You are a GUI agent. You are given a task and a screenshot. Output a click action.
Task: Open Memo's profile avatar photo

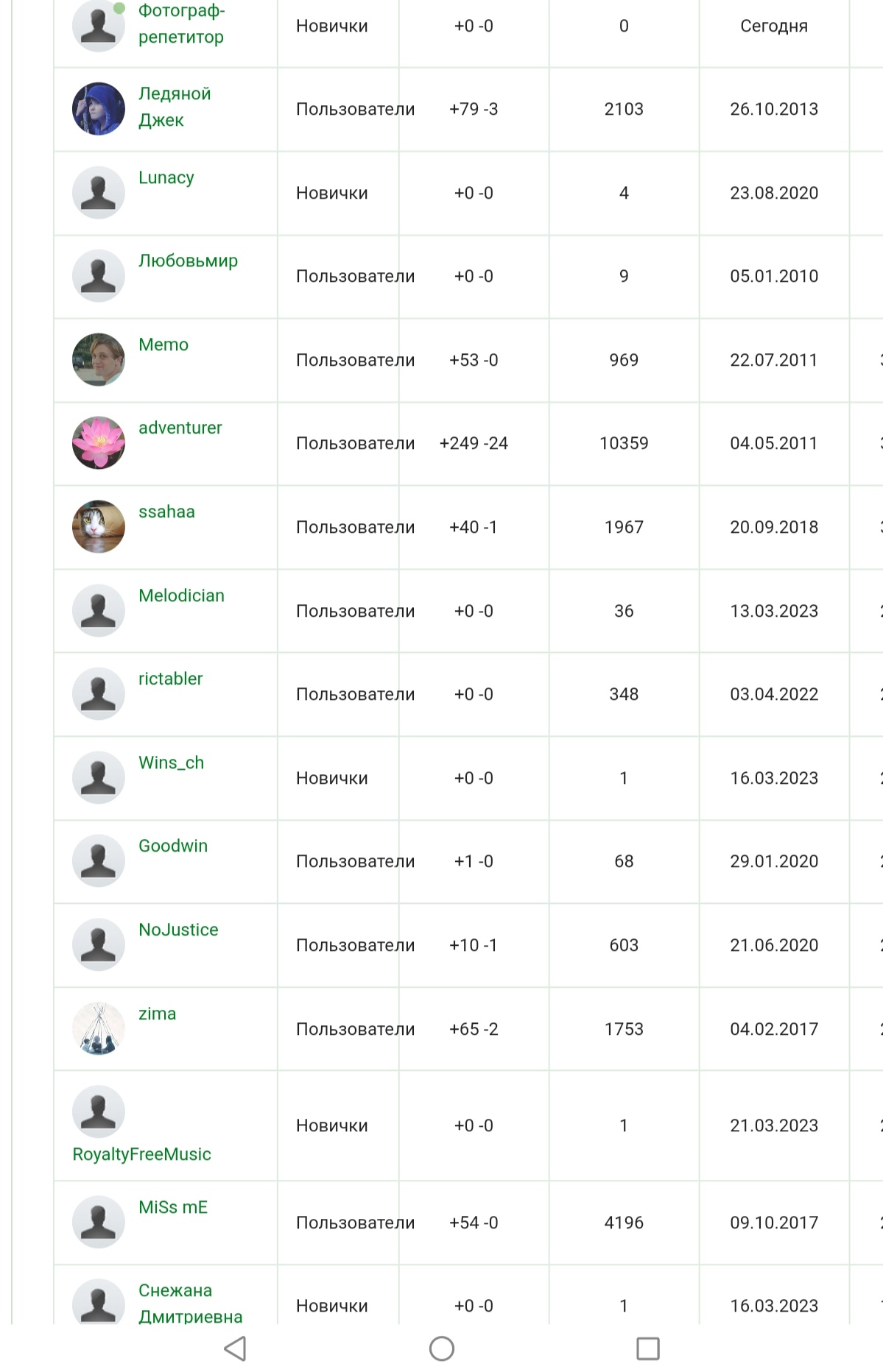tap(99, 360)
